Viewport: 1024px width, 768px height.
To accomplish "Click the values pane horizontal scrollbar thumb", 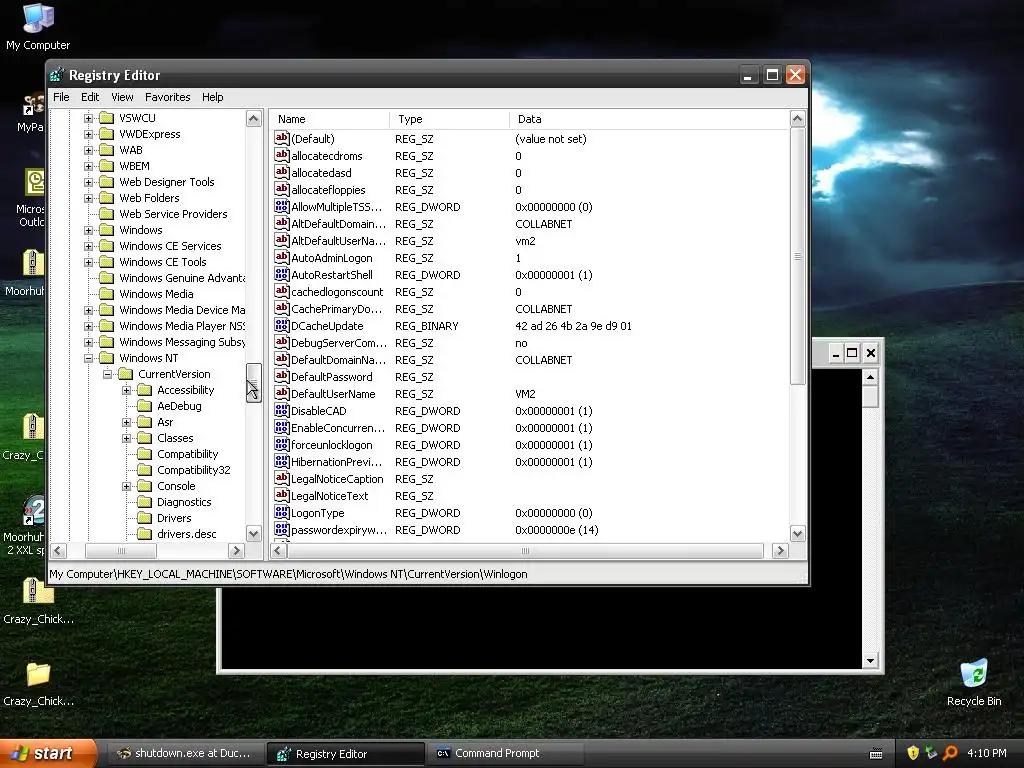I will [x=524, y=551].
